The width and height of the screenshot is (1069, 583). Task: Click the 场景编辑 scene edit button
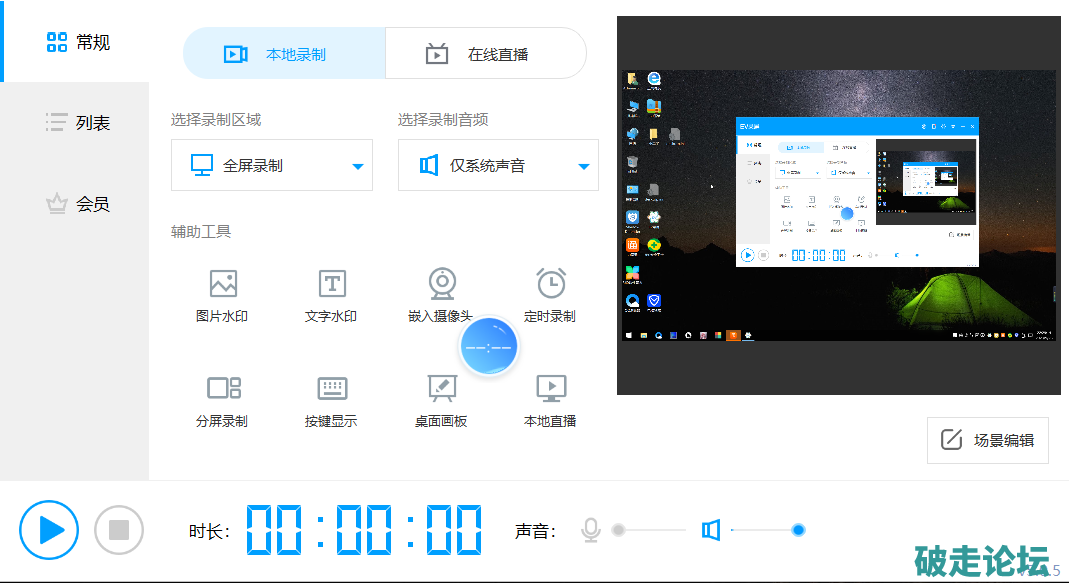pos(987,441)
